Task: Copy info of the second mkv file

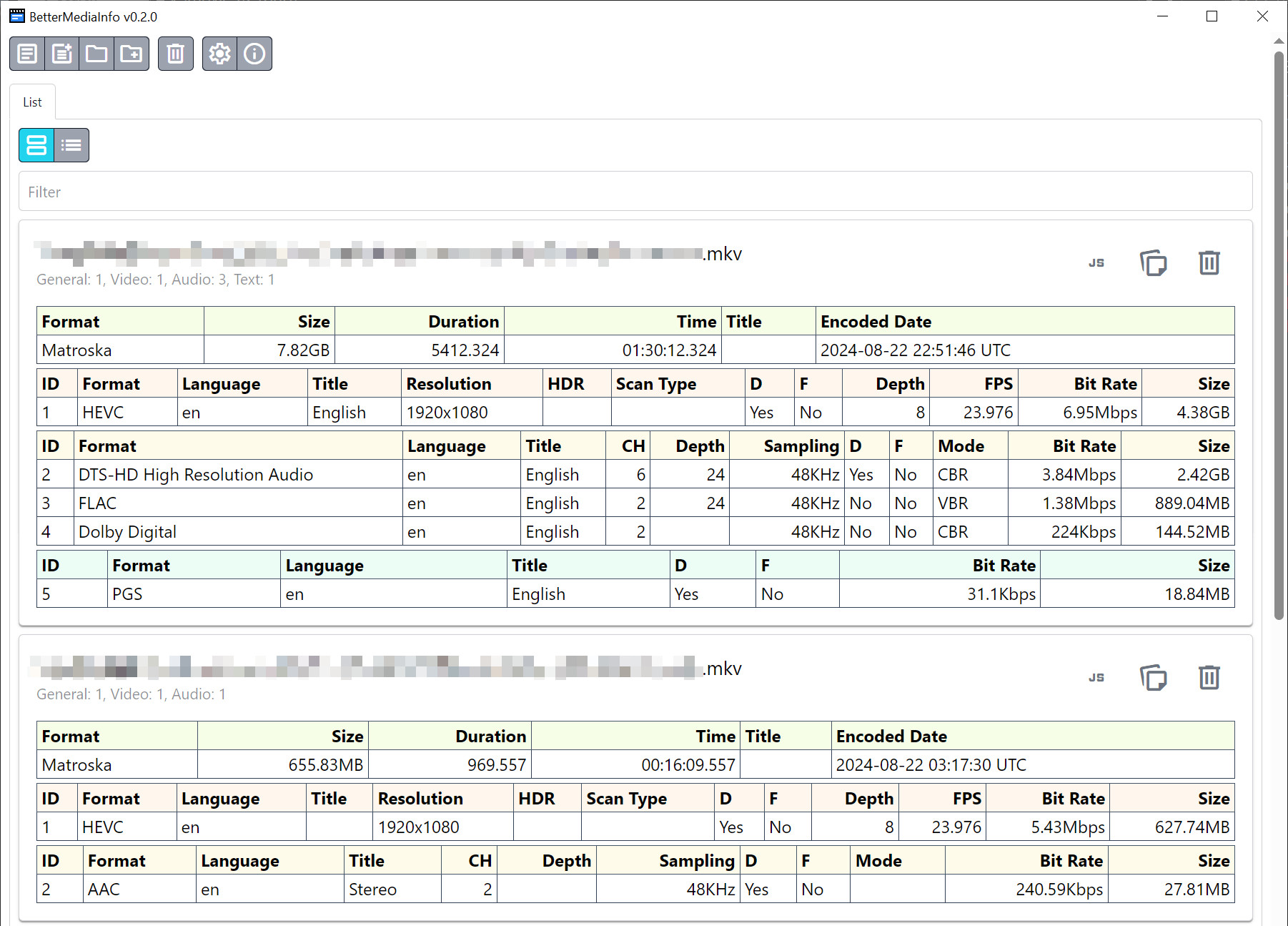Action: [x=1153, y=677]
